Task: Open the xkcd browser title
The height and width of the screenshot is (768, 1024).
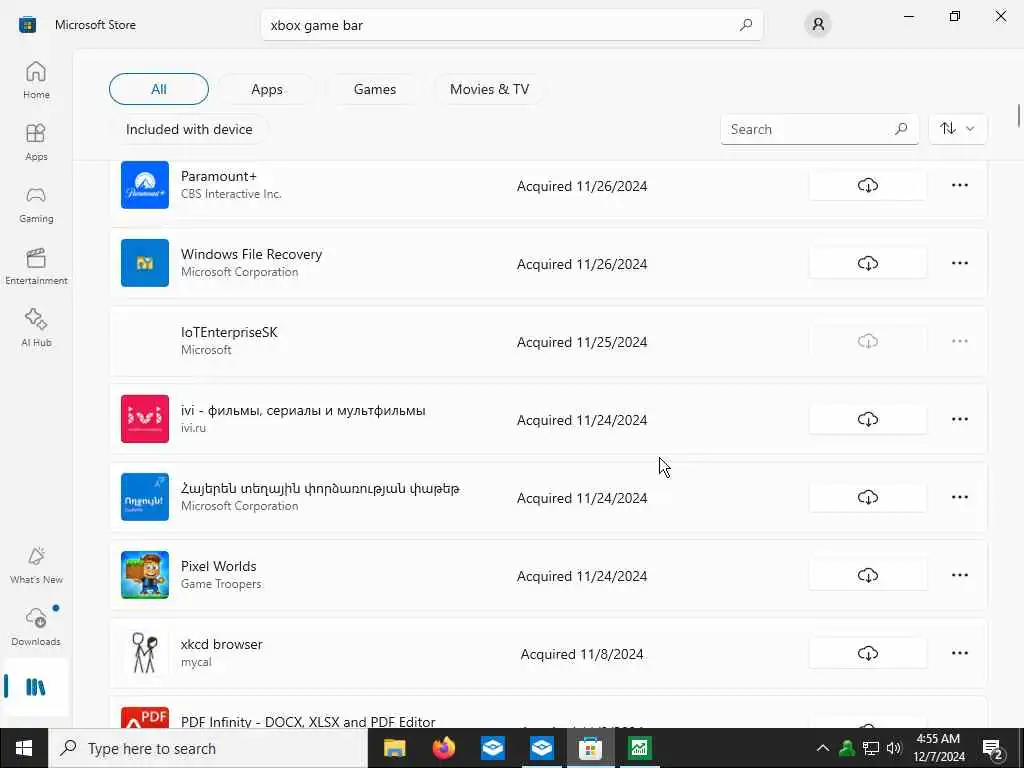Action: tap(221, 644)
